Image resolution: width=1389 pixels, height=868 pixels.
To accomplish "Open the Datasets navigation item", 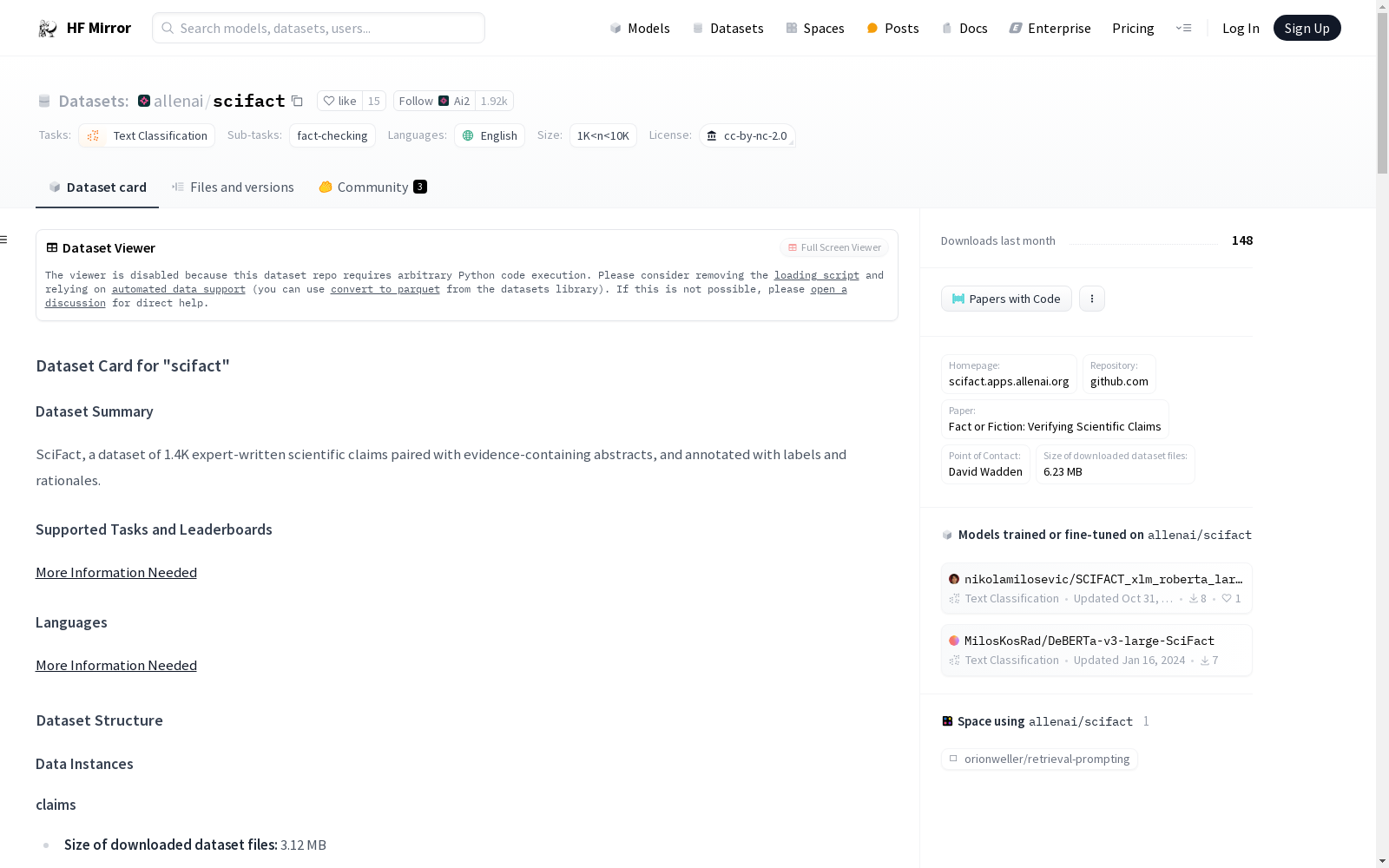I will [x=727, y=28].
